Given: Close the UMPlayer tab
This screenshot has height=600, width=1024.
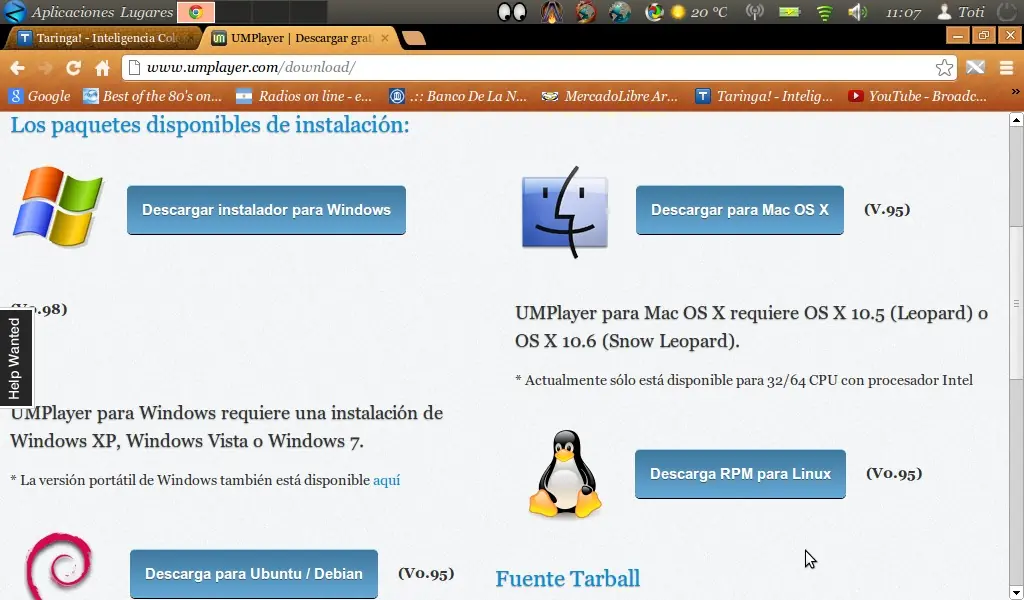Looking at the screenshot, I should coord(385,38).
